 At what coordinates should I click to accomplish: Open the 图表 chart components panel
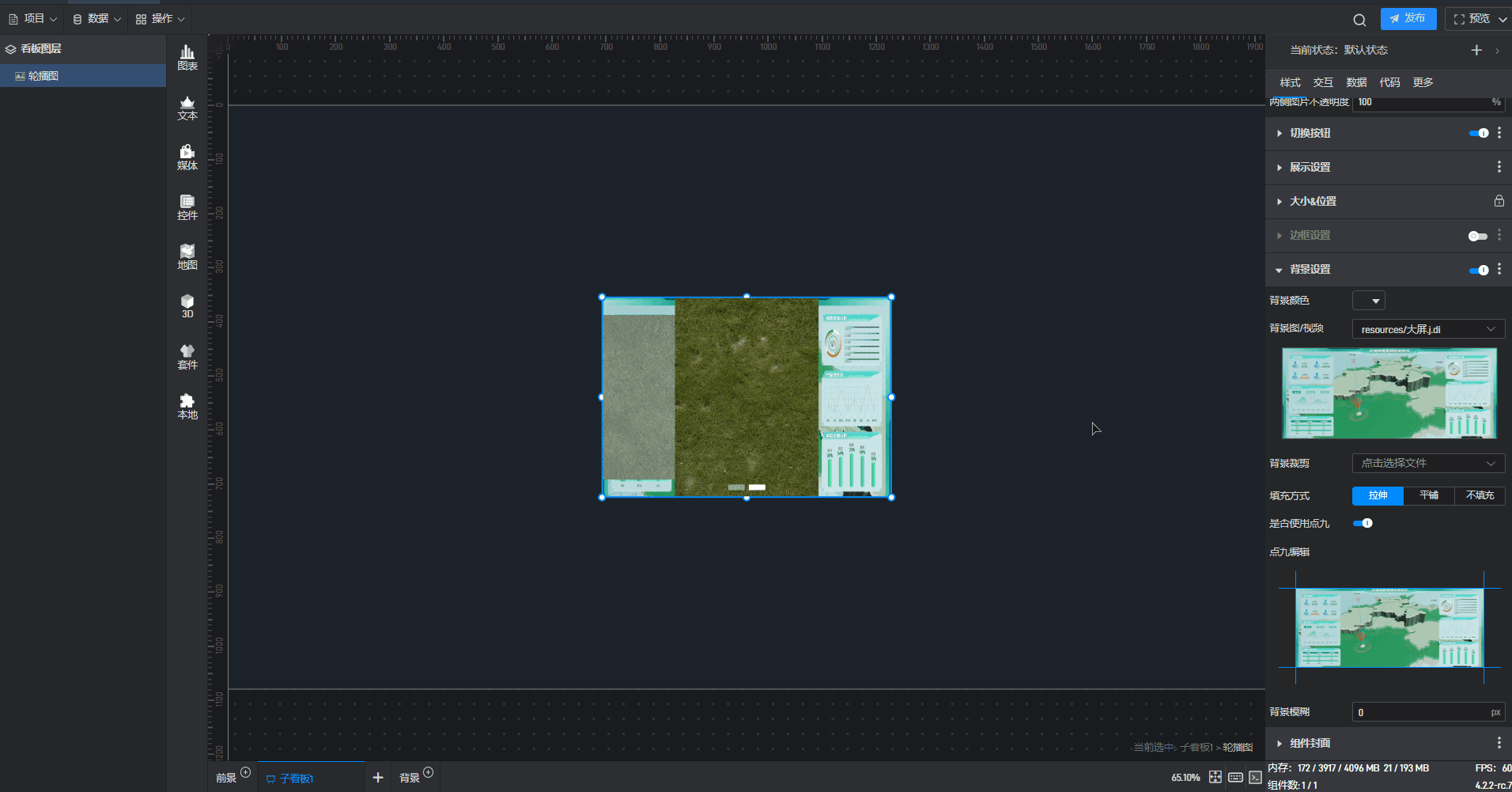187,58
